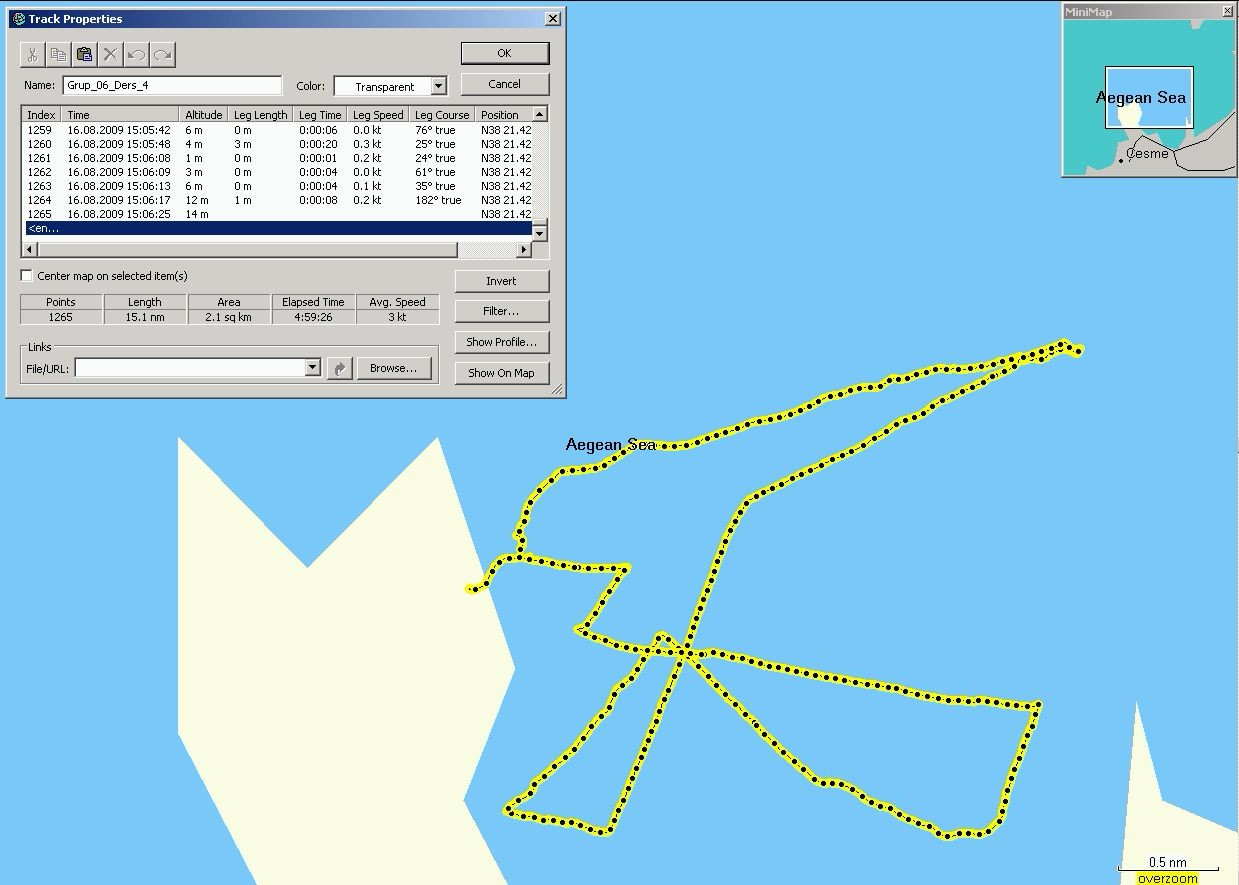Viewport: 1239px width, 885px height.
Task: Invert the track direction
Action: [x=501, y=281]
